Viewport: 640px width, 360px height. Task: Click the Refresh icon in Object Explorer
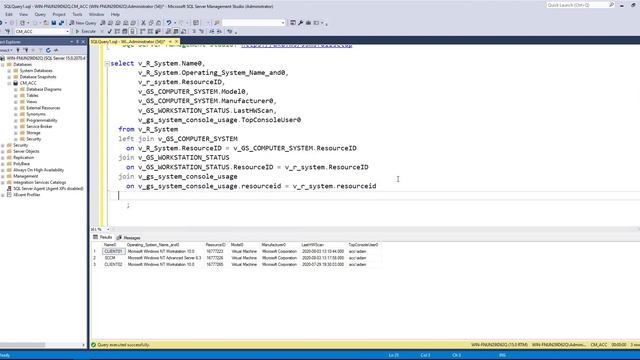click(x=48, y=50)
